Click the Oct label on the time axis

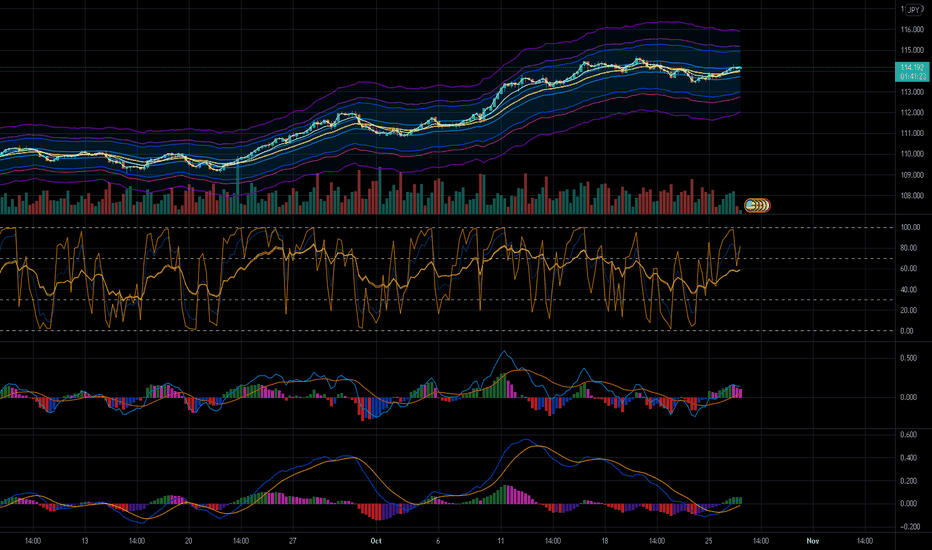pyautogui.click(x=376, y=541)
